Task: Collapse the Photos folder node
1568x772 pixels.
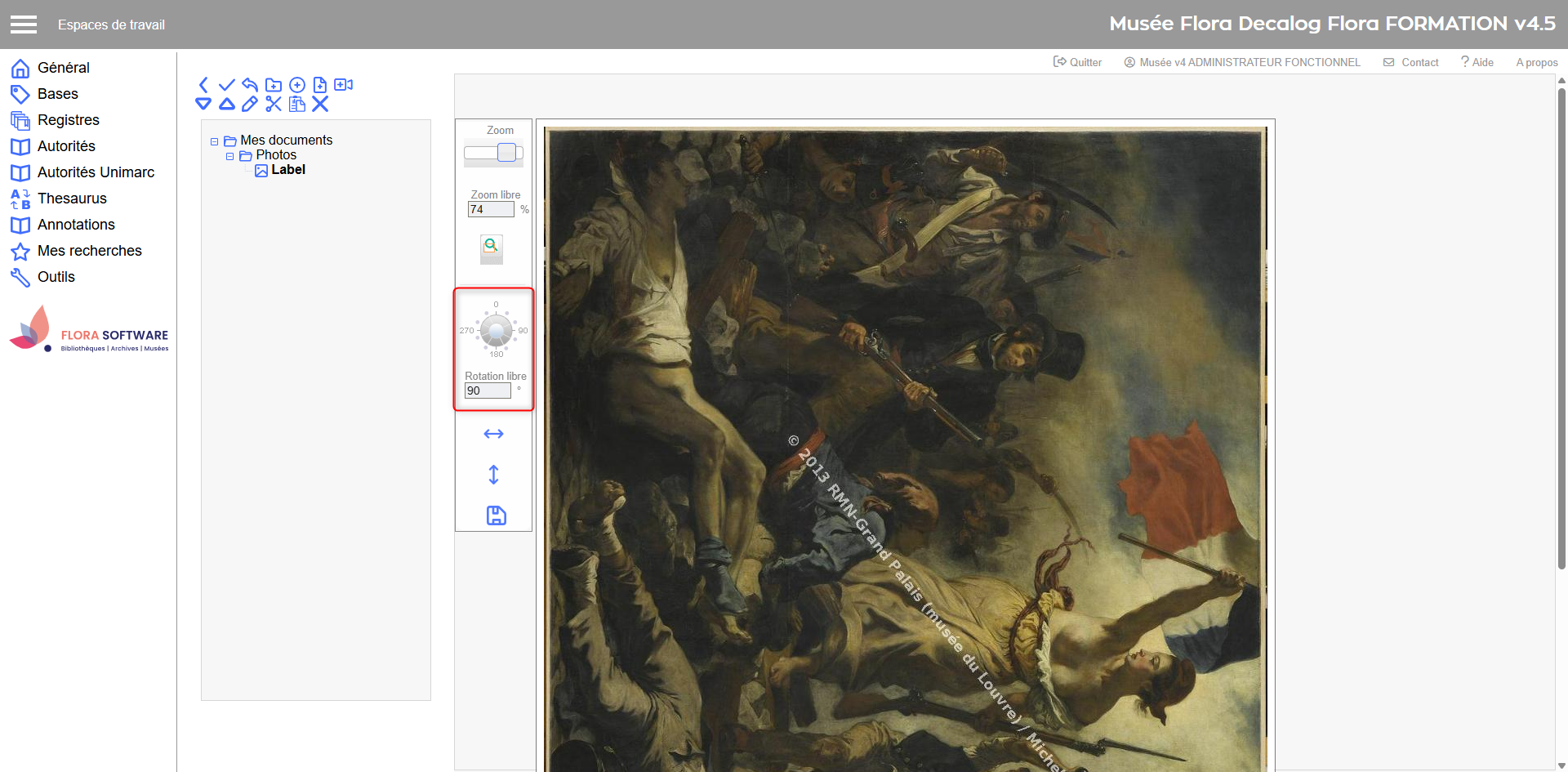Action: (230, 156)
